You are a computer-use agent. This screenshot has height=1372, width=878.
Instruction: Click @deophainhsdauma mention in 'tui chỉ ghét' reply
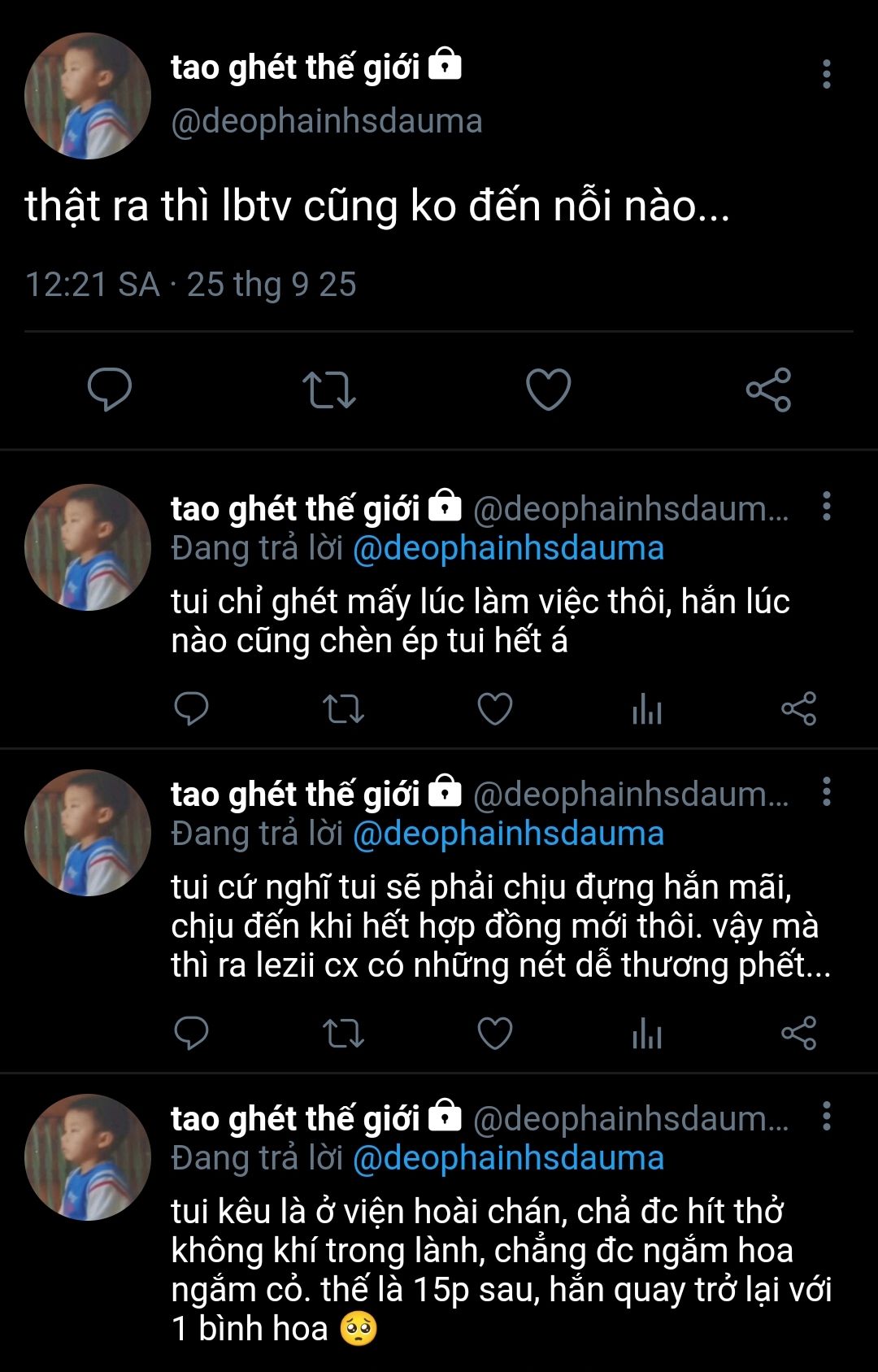[508, 548]
